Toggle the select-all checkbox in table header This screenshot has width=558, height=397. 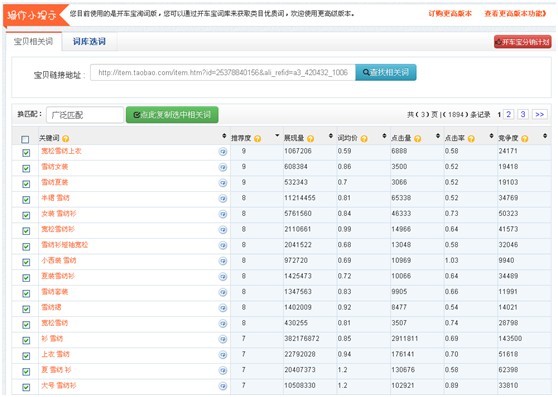[x=25, y=139]
